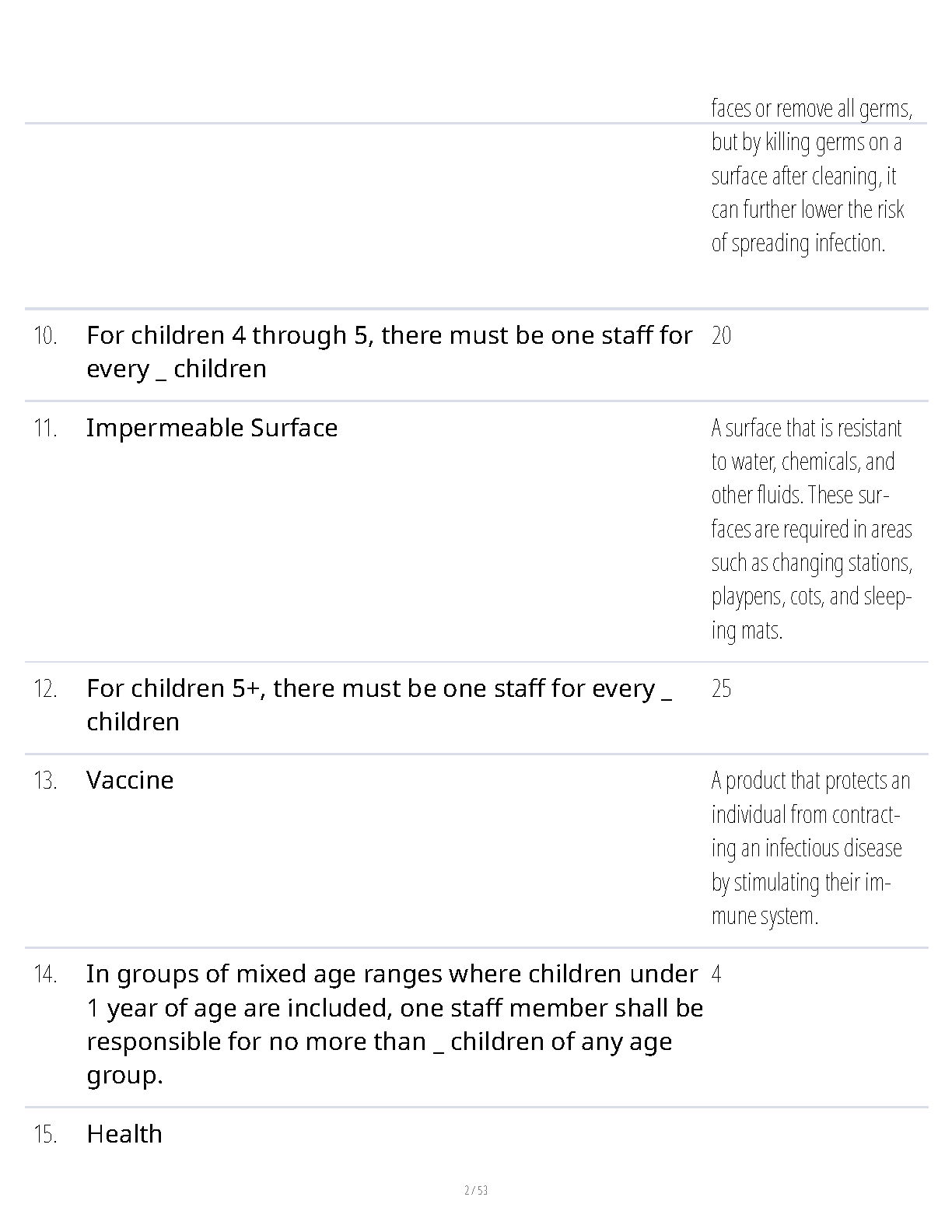Select the 'Vaccine' term text
Image resolution: width=952 pixels, height=1232 pixels.
[130, 780]
